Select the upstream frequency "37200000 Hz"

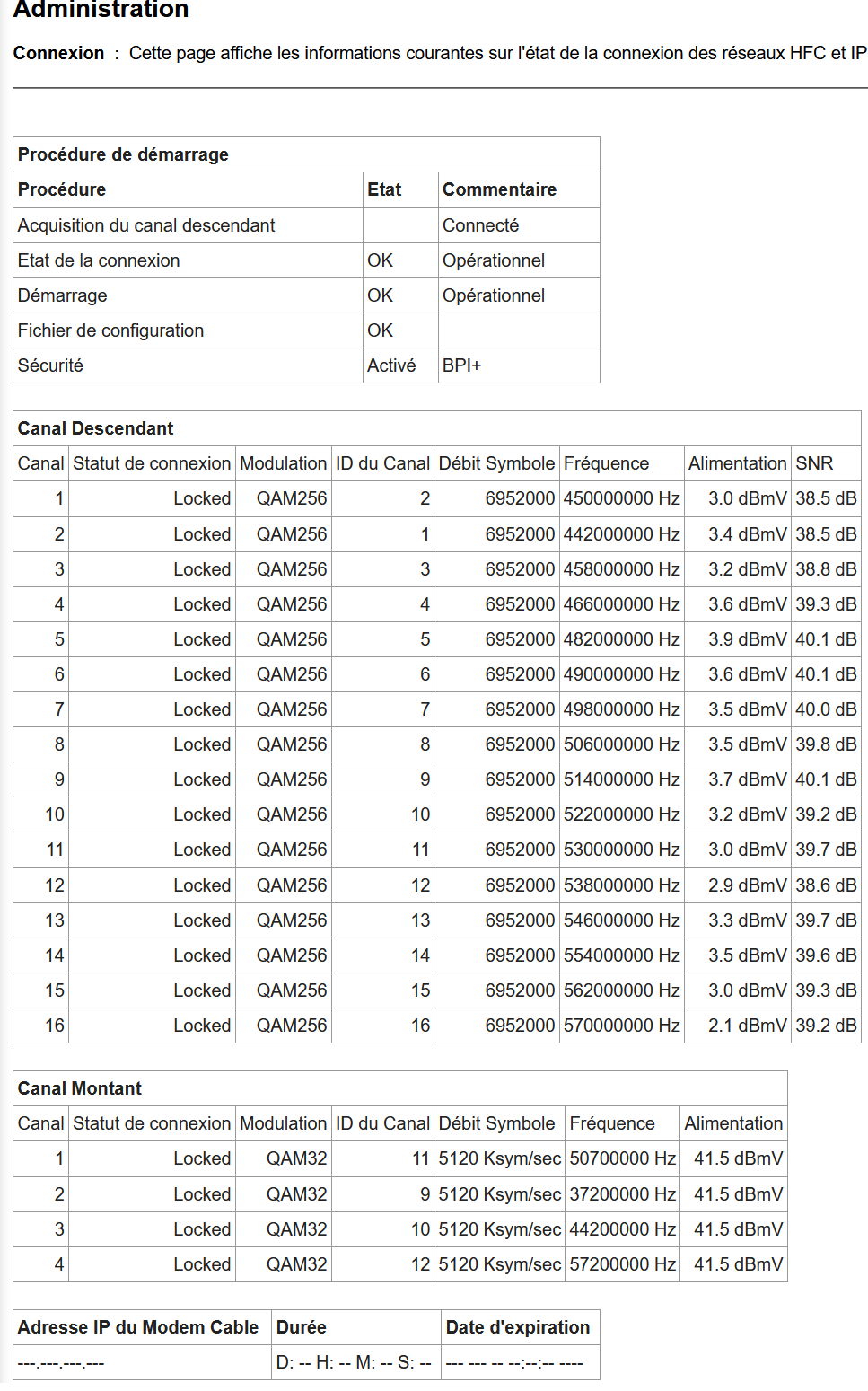coord(623,1194)
